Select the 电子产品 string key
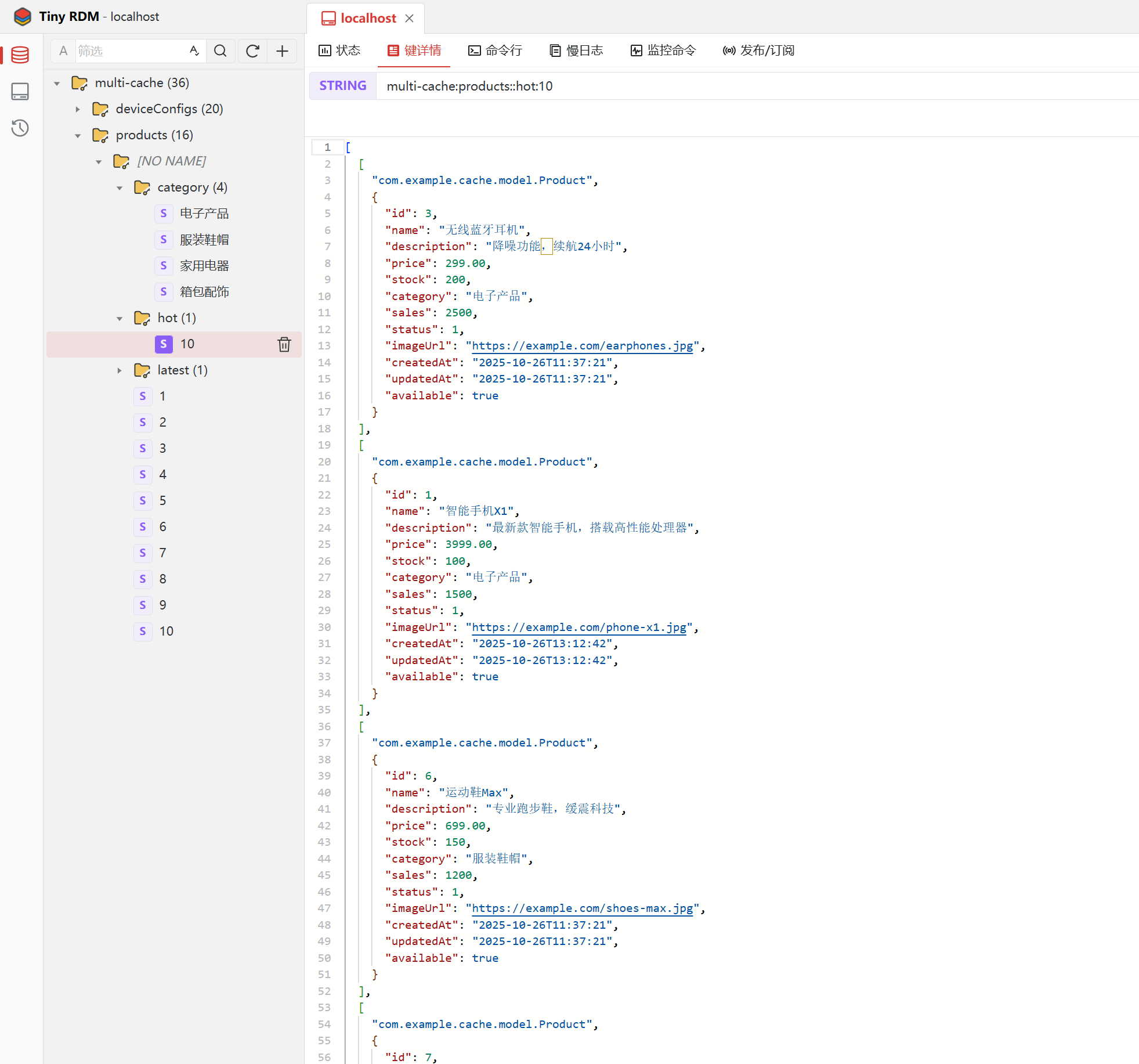Image resolution: width=1139 pixels, height=1064 pixels. [204, 214]
